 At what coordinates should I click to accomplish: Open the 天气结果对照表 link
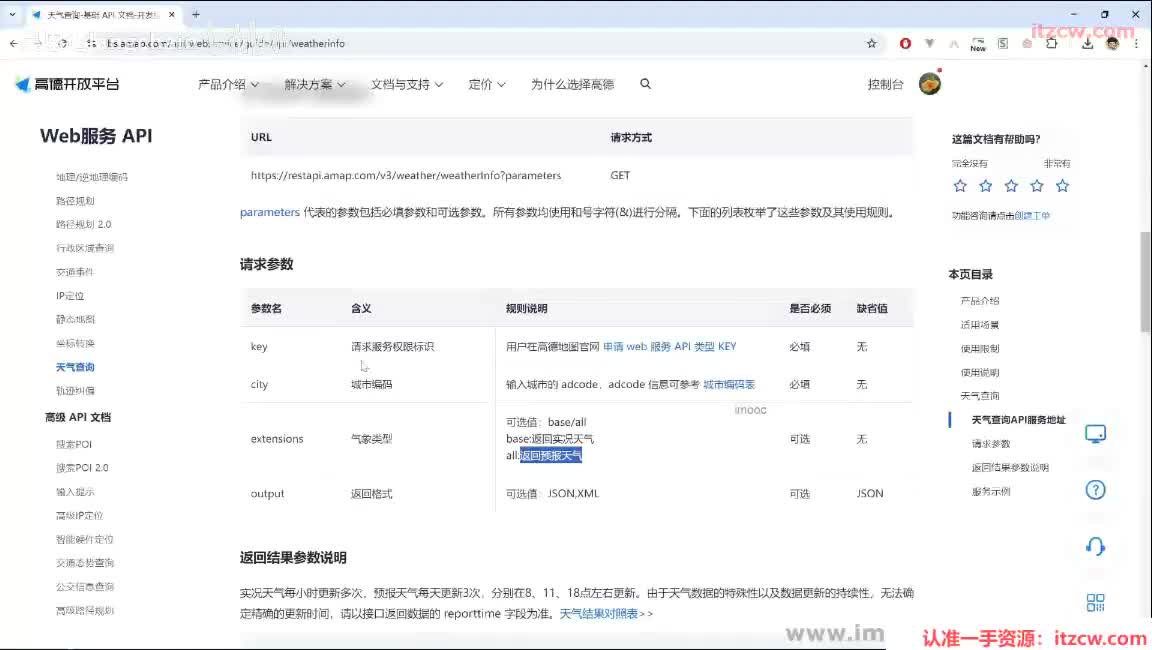(606, 613)
